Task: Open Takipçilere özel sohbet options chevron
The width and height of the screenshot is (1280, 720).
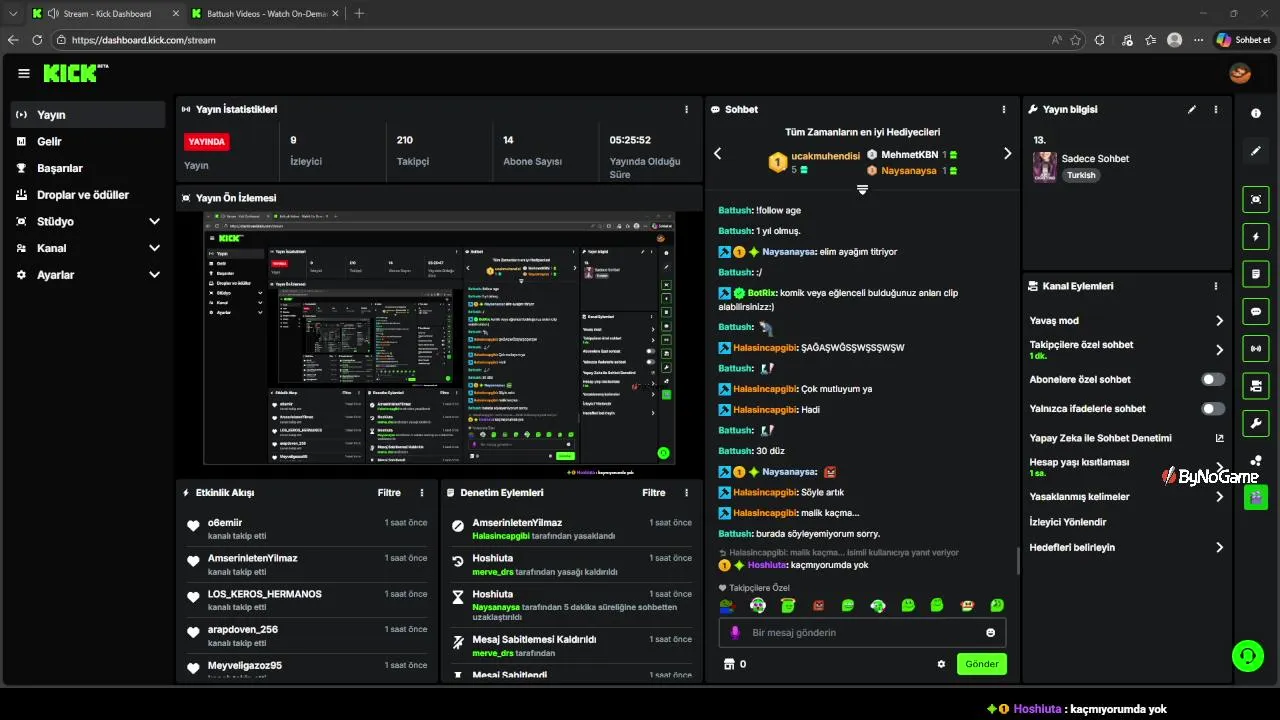Action: click(1219, 350)
